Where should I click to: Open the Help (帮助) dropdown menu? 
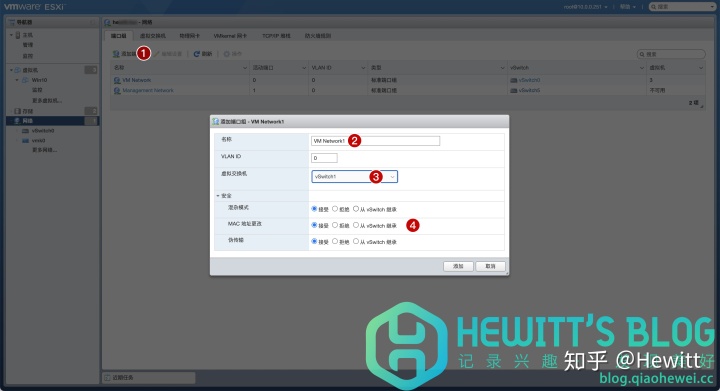click(628, 7)
